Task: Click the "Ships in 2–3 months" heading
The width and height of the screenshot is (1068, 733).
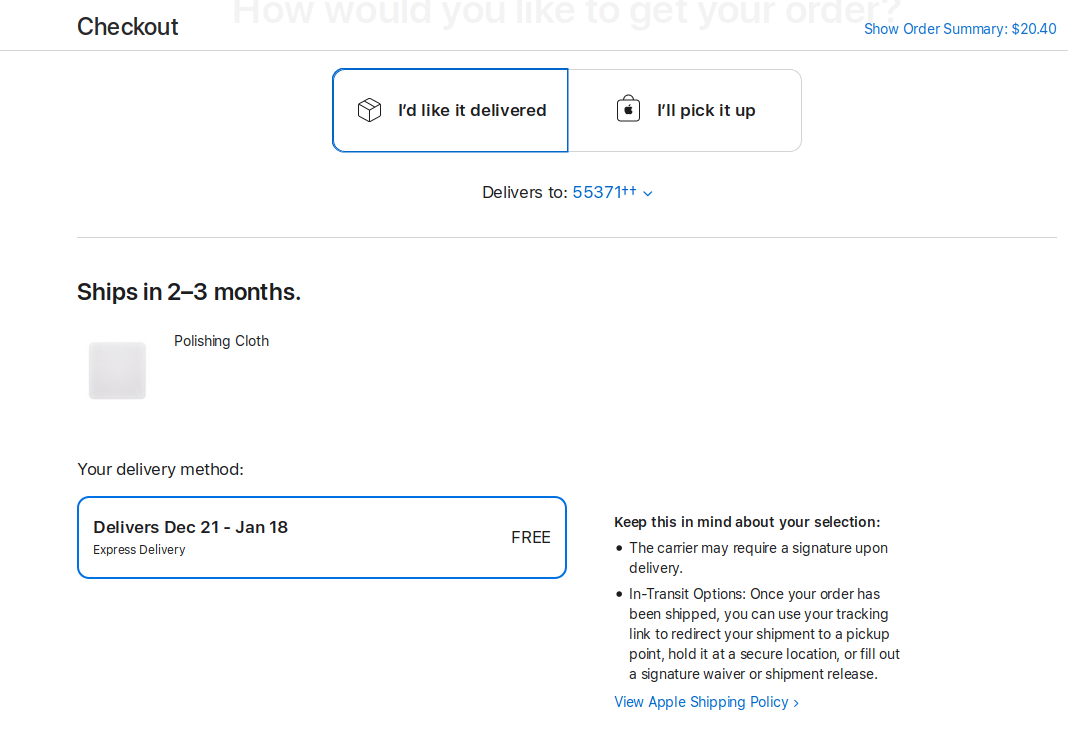Action: coord(189,292)
